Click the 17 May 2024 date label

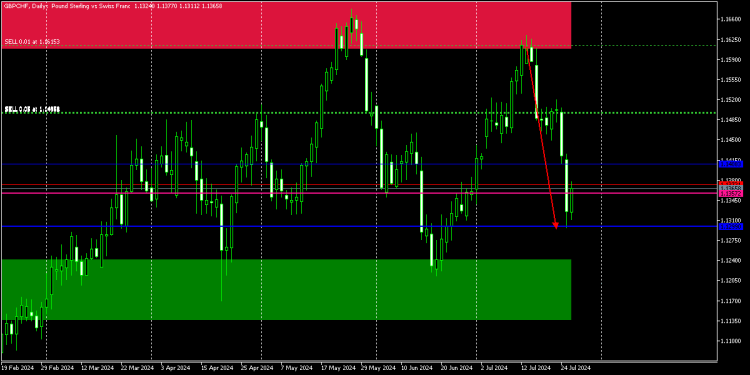337,367
